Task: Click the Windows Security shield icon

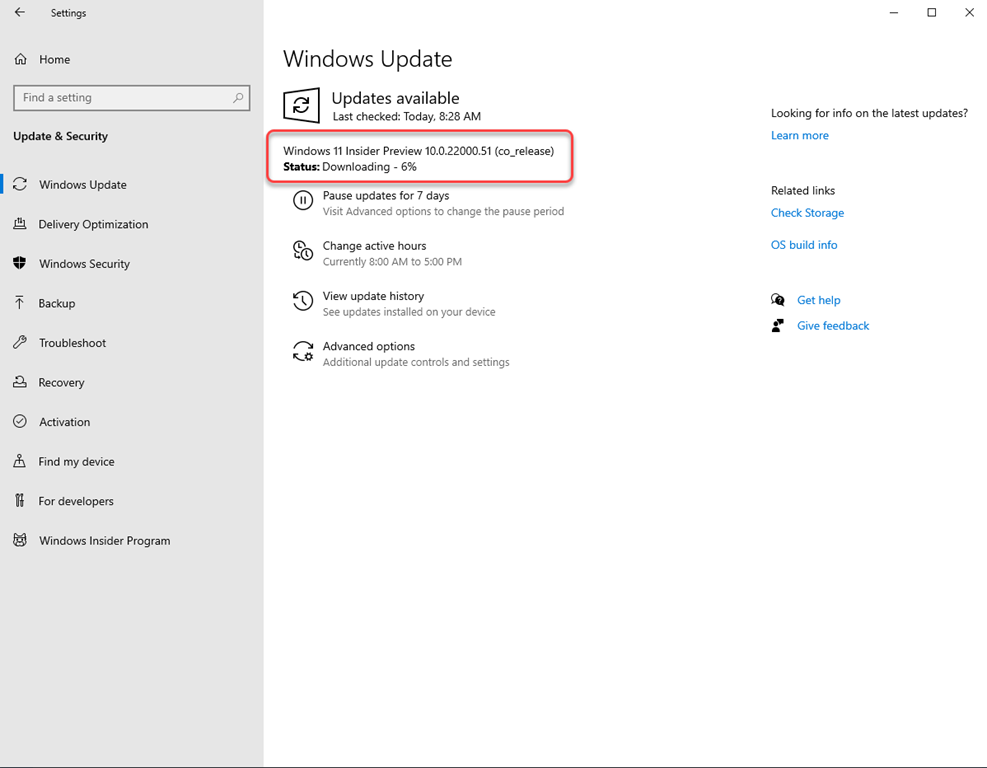Action: [x=20, y=263]
